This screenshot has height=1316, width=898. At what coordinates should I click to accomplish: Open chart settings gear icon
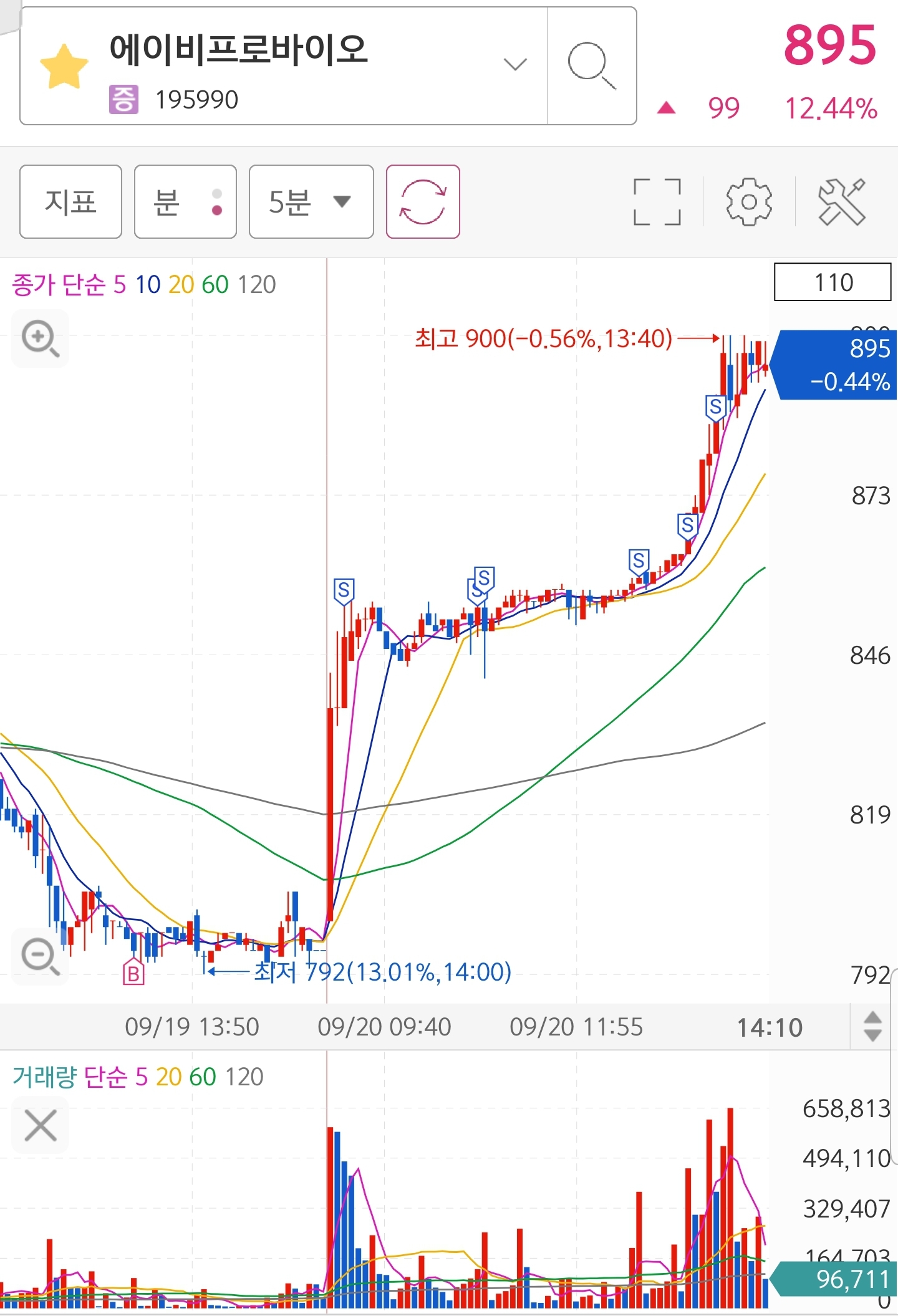[x=749, y=201]
